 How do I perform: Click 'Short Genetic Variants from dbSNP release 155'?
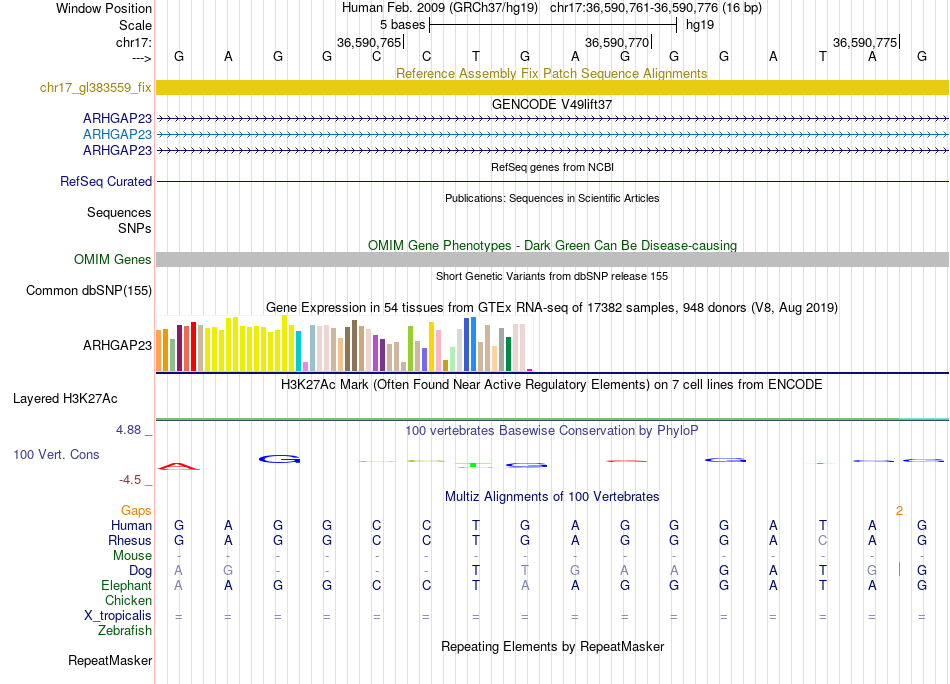(552, 276)
